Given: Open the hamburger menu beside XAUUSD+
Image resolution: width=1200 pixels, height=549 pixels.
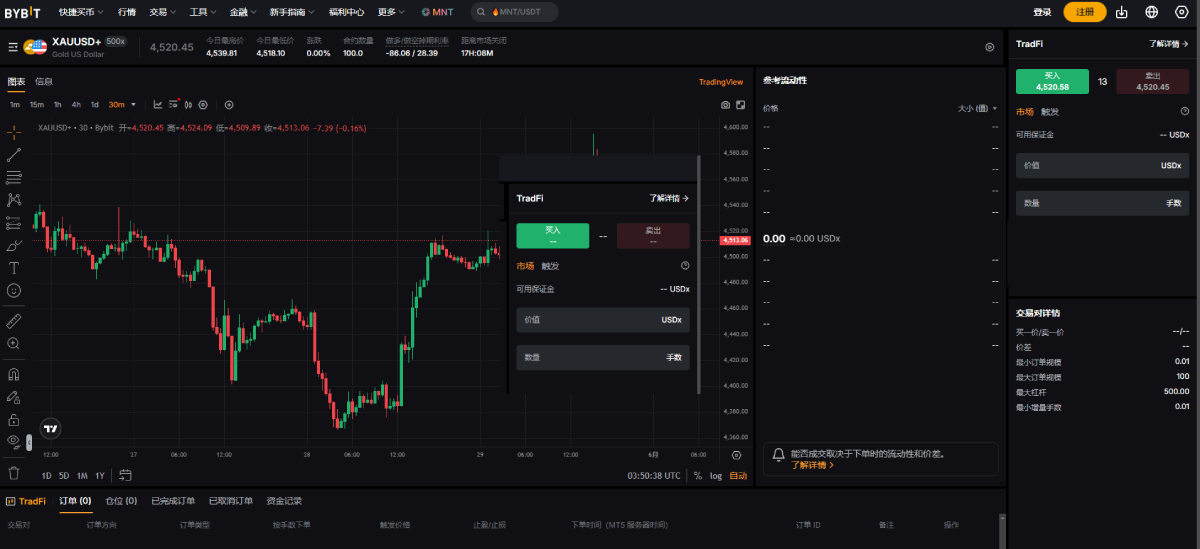Looking at the screenshot, I should (13, 47).
